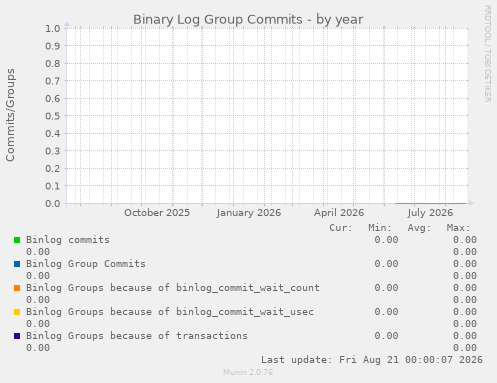
Task: Click the 1.0 y-axis tick label
Action: 53,28
